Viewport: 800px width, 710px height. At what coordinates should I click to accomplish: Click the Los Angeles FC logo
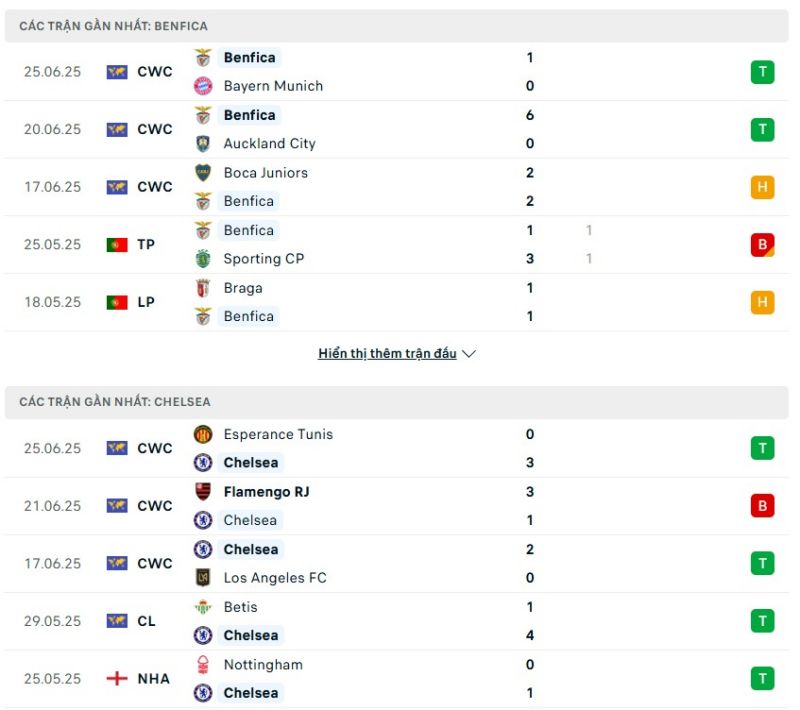coord(203,577)
